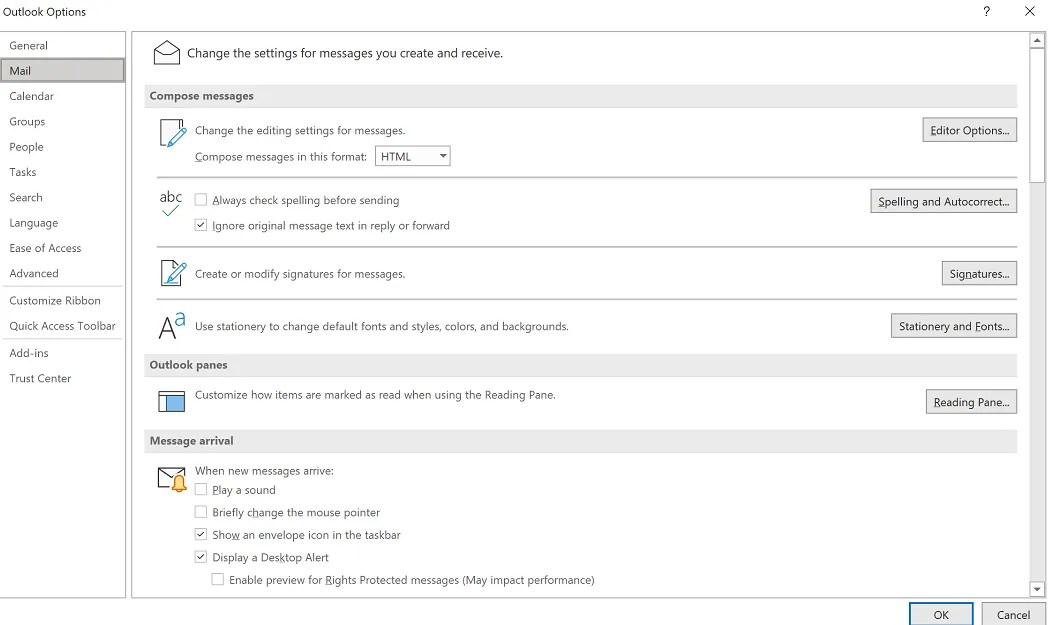Image resolution: width=1048 pixels, height=625 pixels.
Task: Click the envelope with bell arrival icon
Action: [x=172, y=479]
